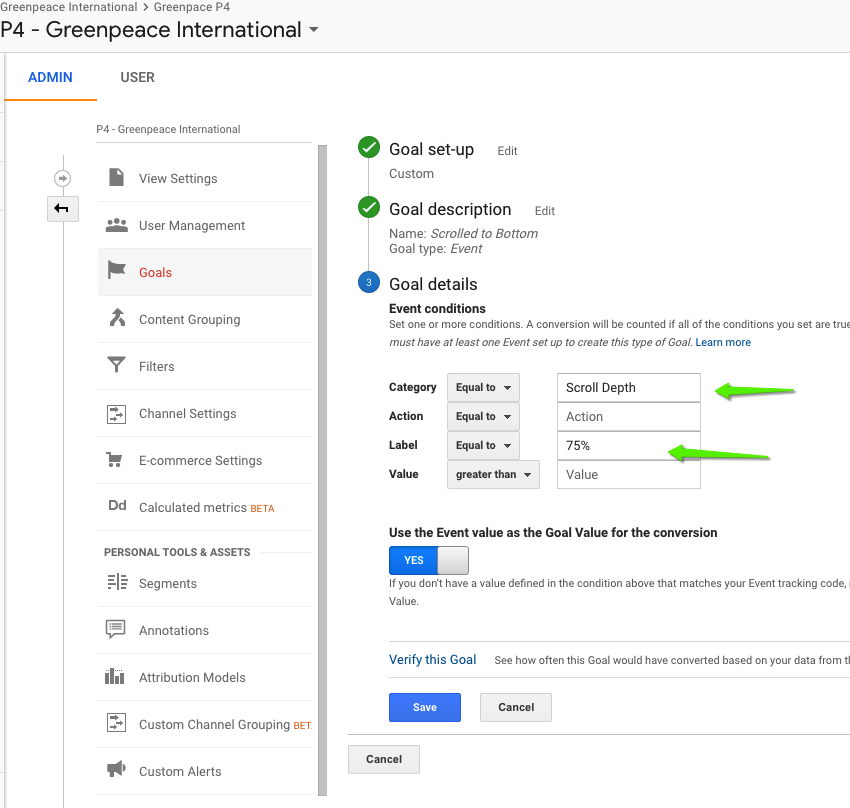Screen dimensions: 850x808
Task: Click the User Management people icon
Action: [117, 225]
